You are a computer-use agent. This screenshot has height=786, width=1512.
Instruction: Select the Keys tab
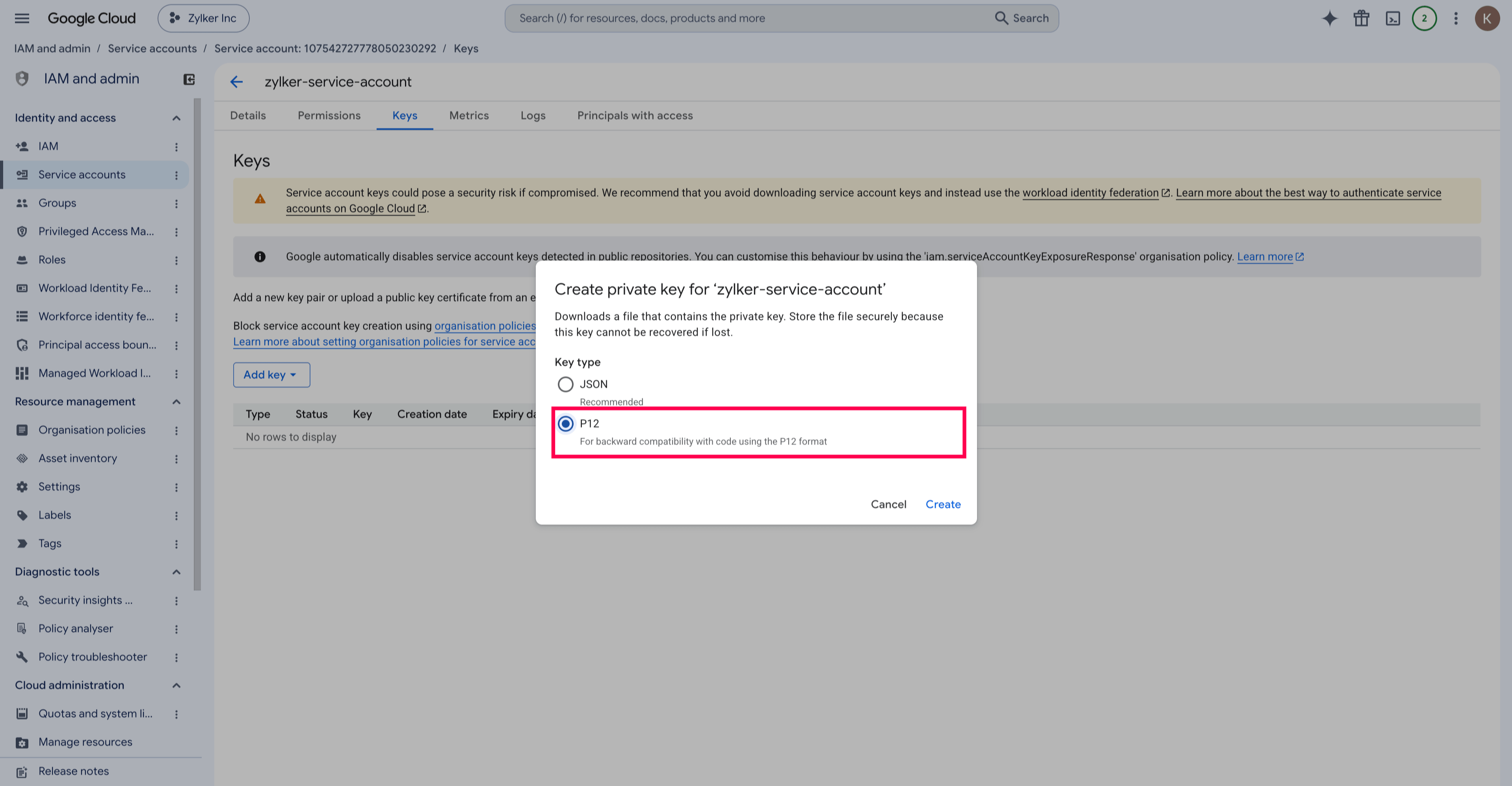point(405,116)
